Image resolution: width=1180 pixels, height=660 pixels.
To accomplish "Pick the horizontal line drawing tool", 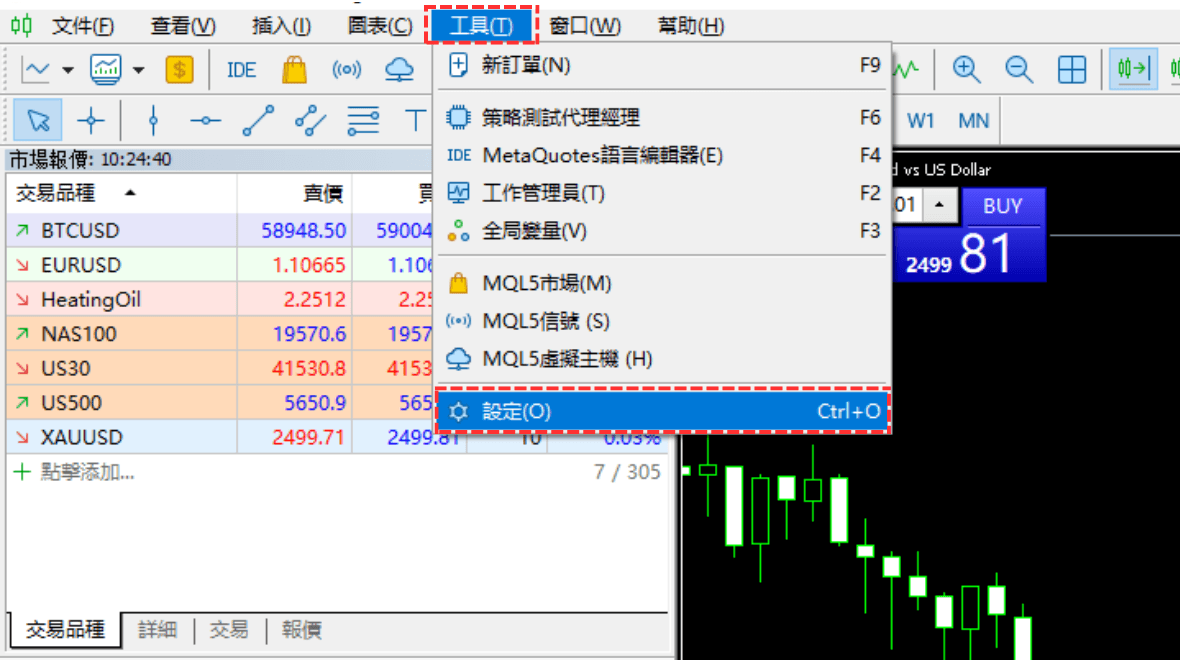I will tap(206, 121).
